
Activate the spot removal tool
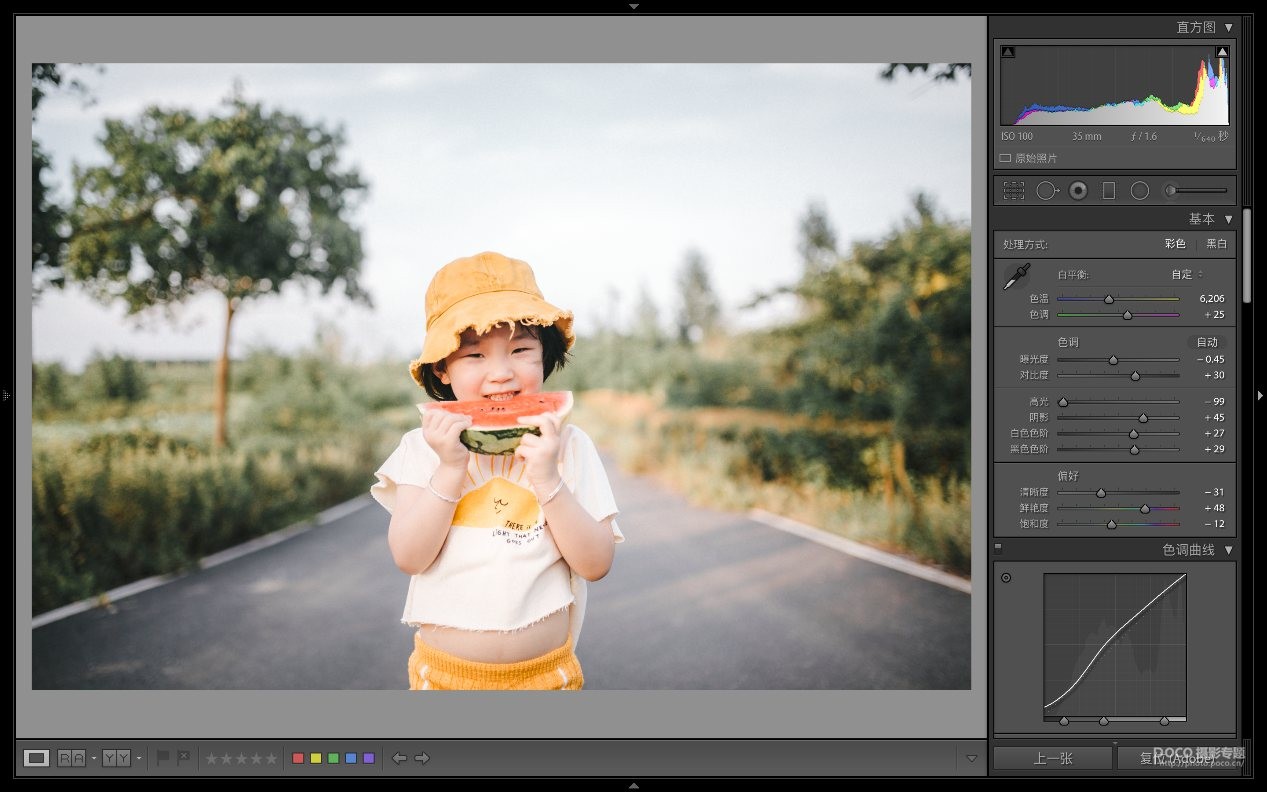point(1046,190)
